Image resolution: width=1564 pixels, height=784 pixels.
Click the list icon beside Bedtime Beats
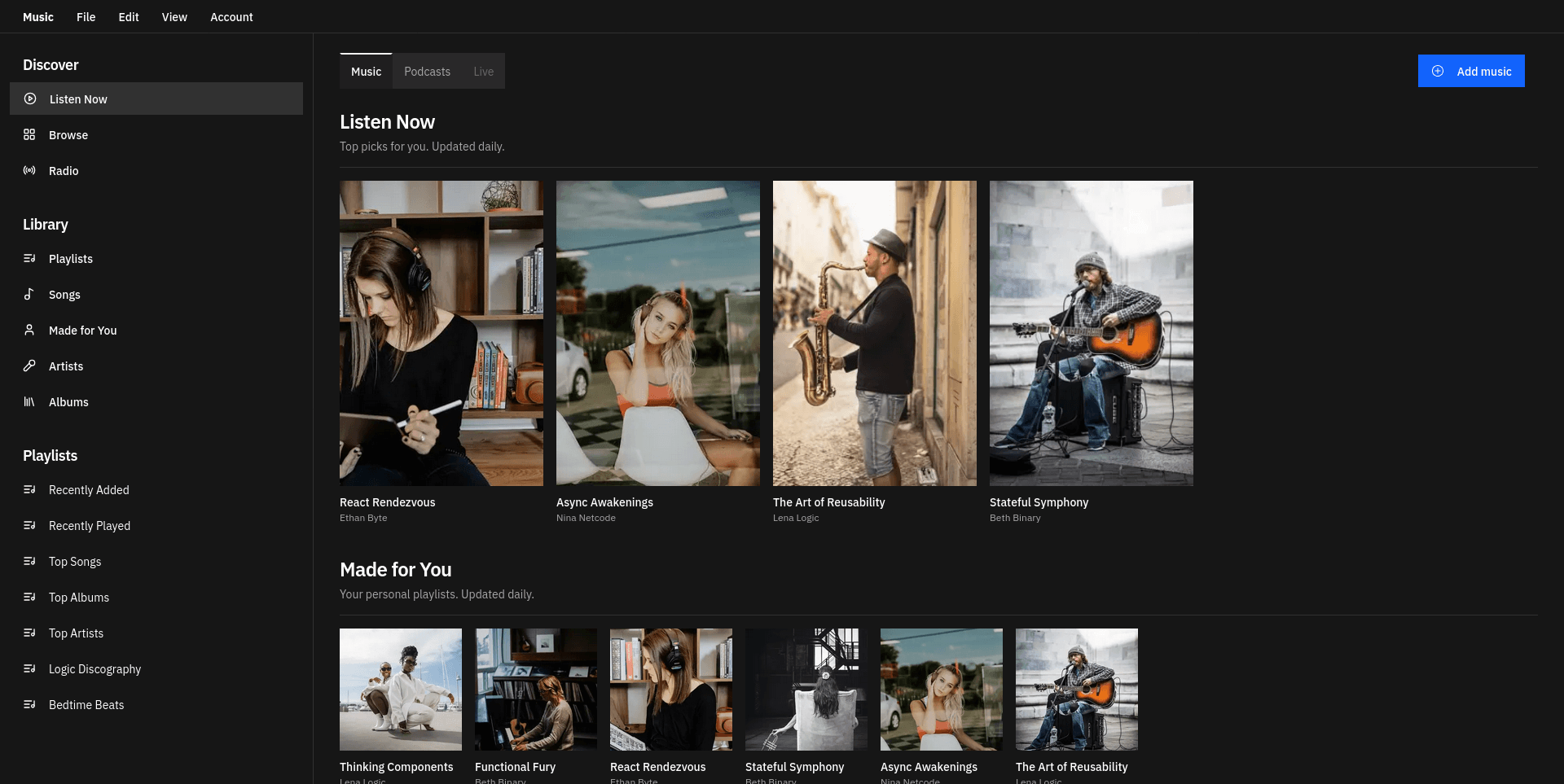(x=29, y=704)
